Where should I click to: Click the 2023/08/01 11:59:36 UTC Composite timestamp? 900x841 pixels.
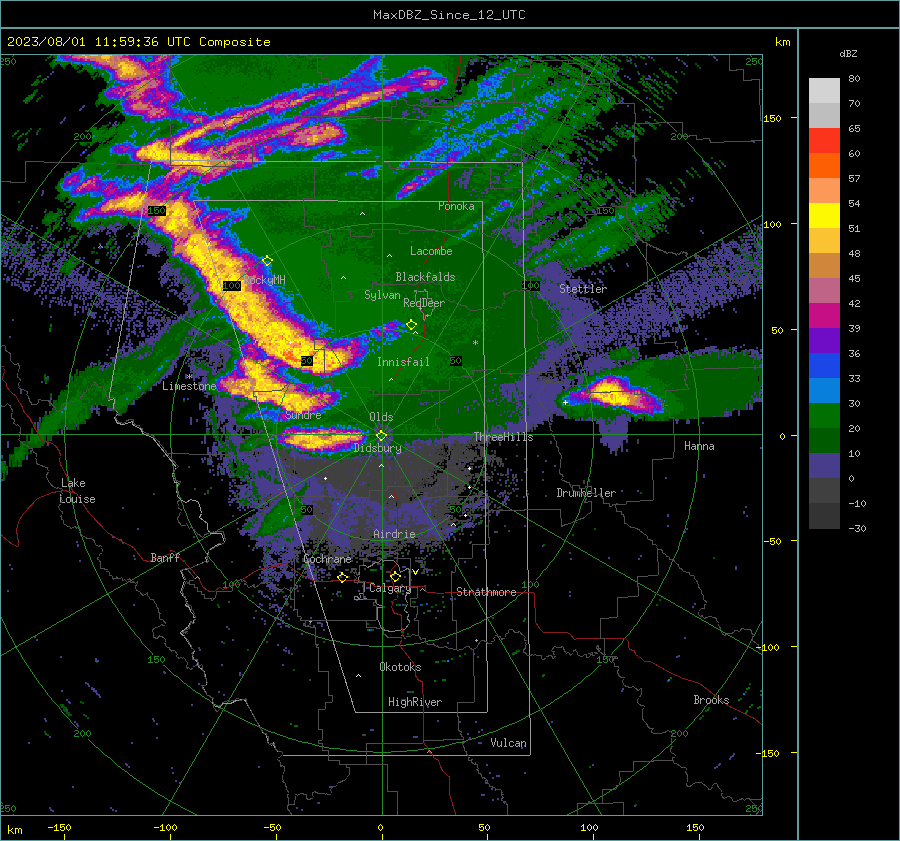tap(138, 42)
